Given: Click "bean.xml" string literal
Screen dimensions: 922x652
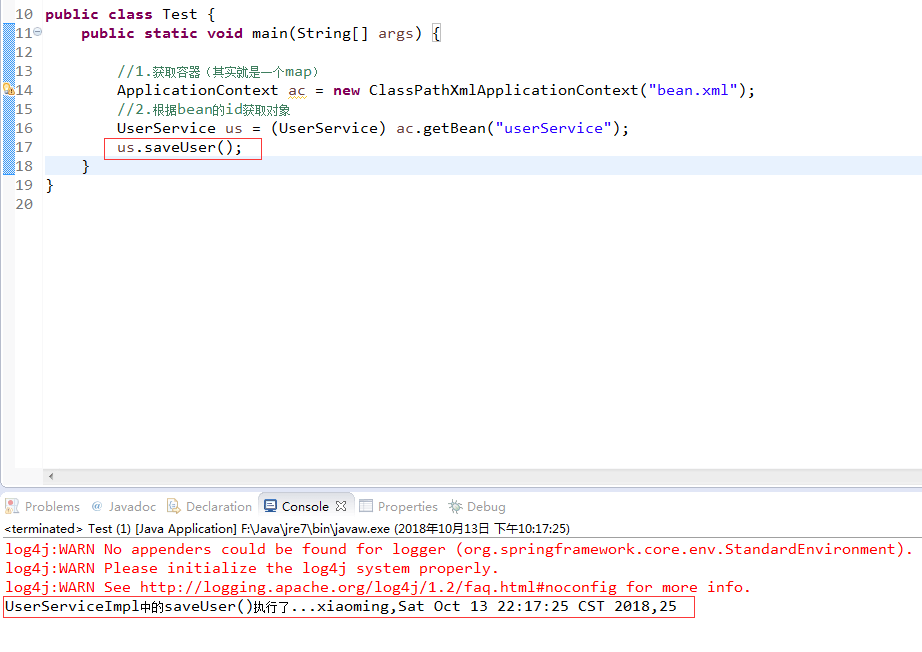Looking at the screenshot, I should pyautogui.click(x=693, y=90).
